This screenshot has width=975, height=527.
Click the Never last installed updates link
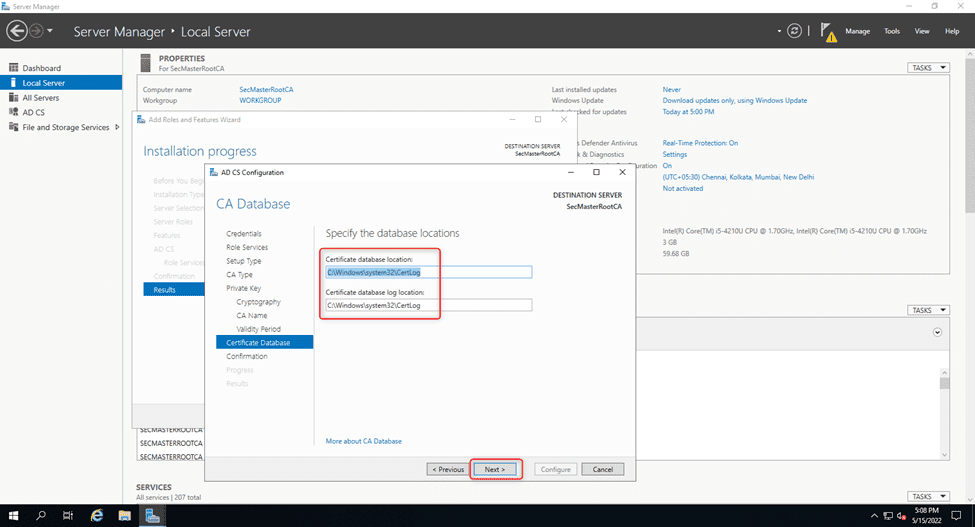coord(672,89)
